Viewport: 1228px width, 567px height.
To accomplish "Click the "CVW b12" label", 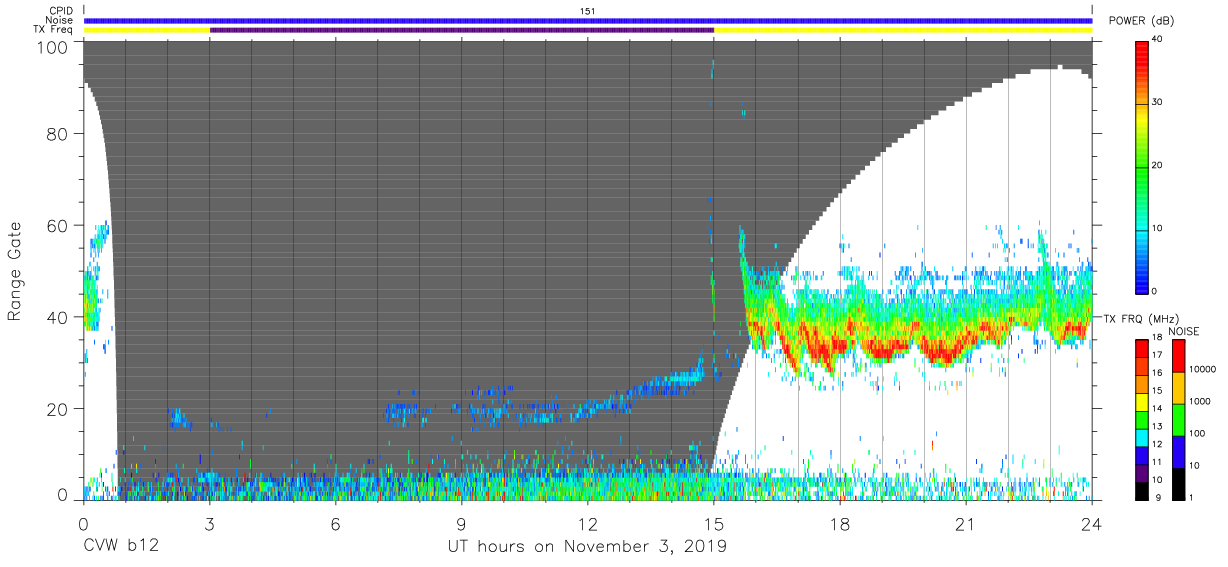I will coord(120,546).
